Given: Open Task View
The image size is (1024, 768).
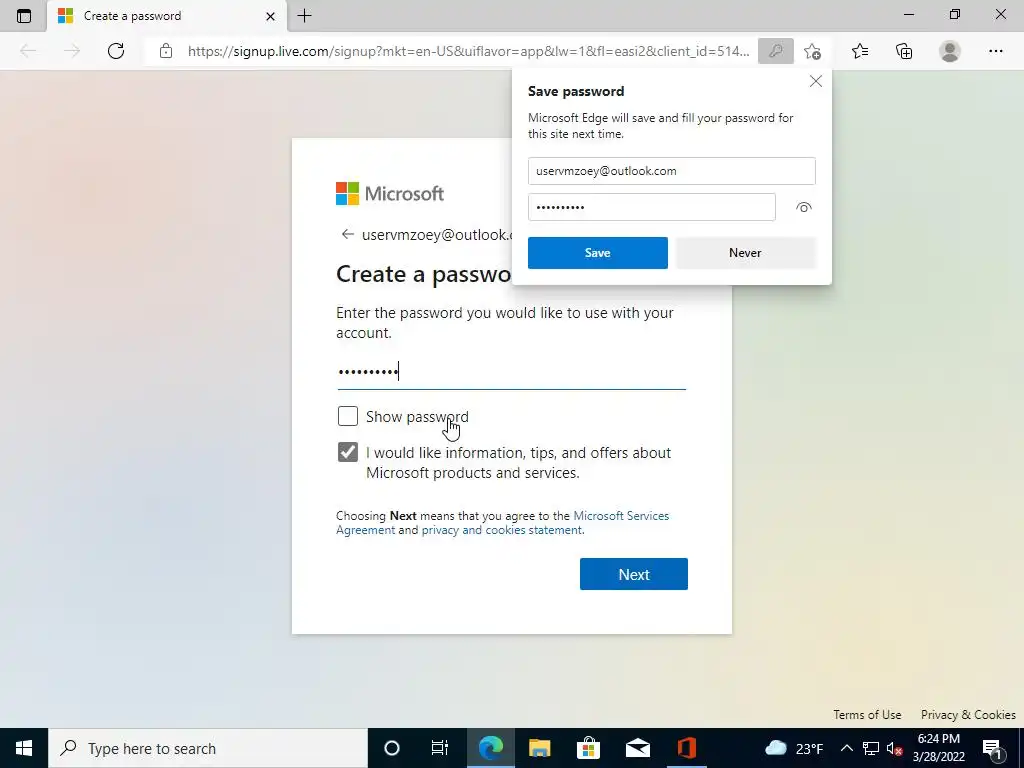Looking at the screenshot, I should [x=440, y=748].
